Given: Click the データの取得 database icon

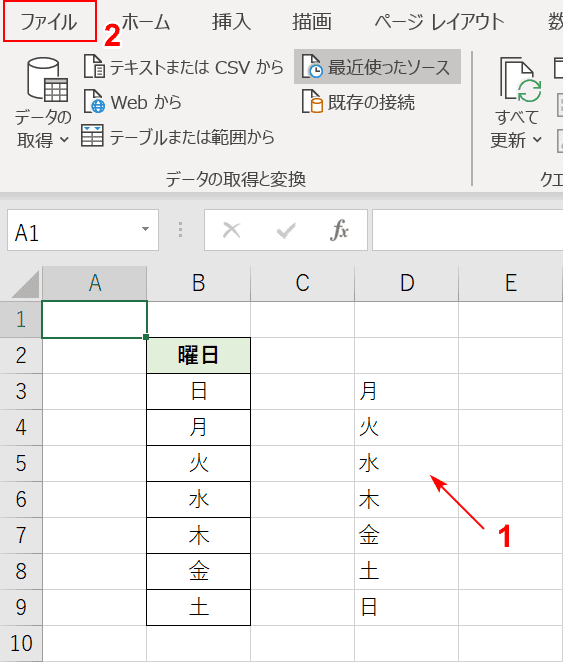Looking at the screenshot, I should [x=46, y=80].
